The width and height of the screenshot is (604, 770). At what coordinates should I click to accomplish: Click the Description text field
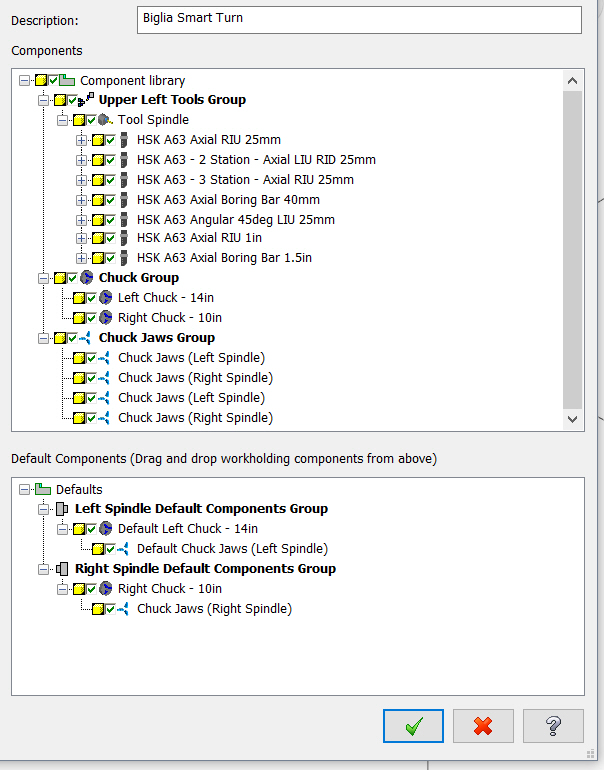[x=359, y=20]
